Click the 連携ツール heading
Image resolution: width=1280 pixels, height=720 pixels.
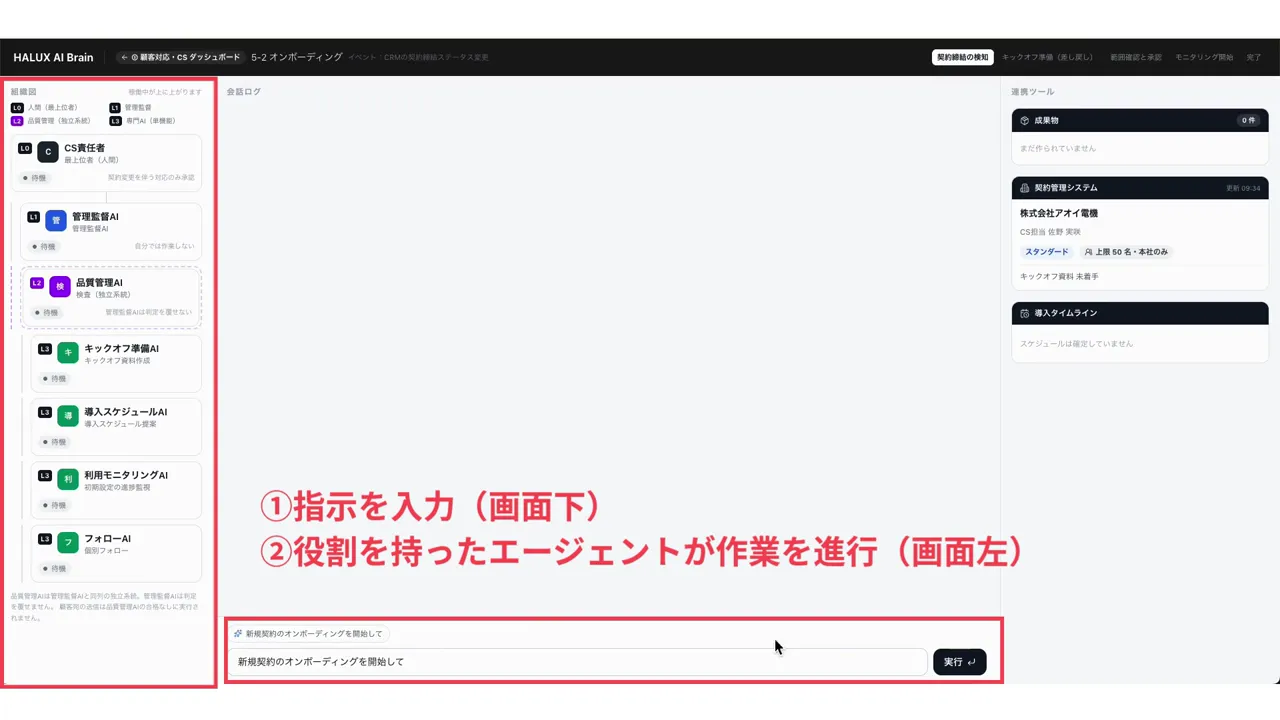pos(1032,92)
